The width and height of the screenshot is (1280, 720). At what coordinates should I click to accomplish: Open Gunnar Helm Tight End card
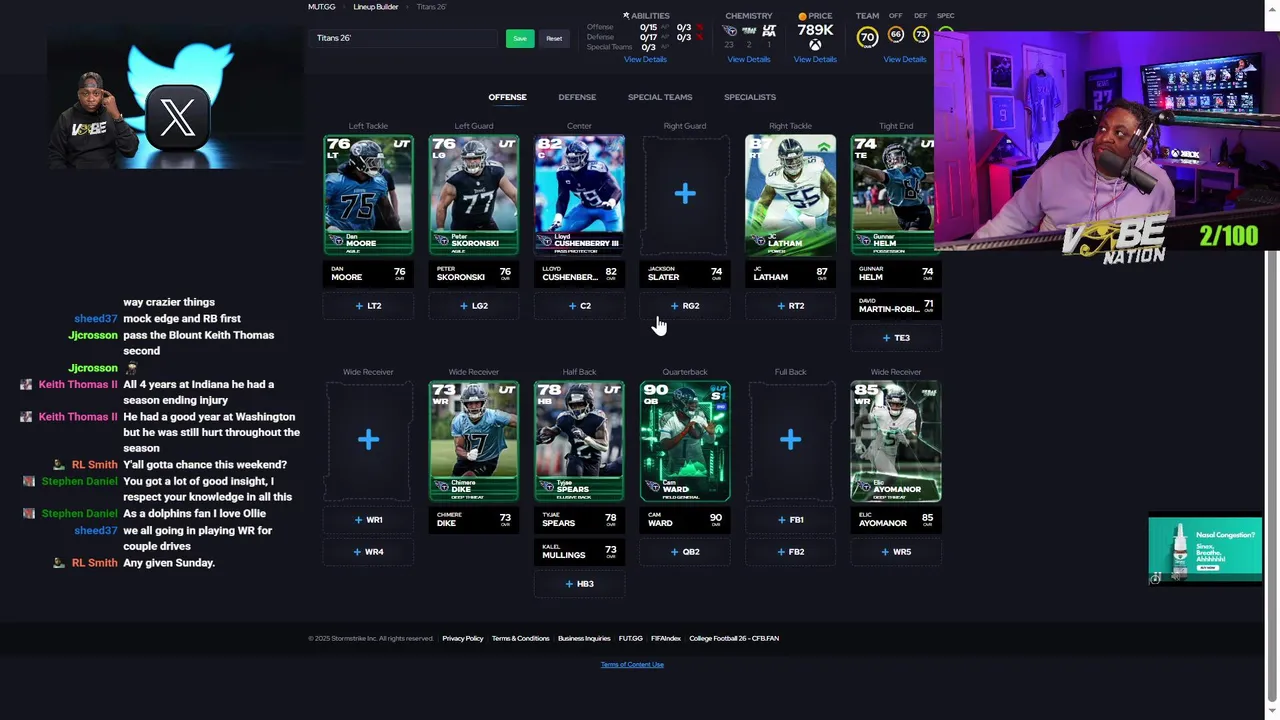click(x=893, y=194)
